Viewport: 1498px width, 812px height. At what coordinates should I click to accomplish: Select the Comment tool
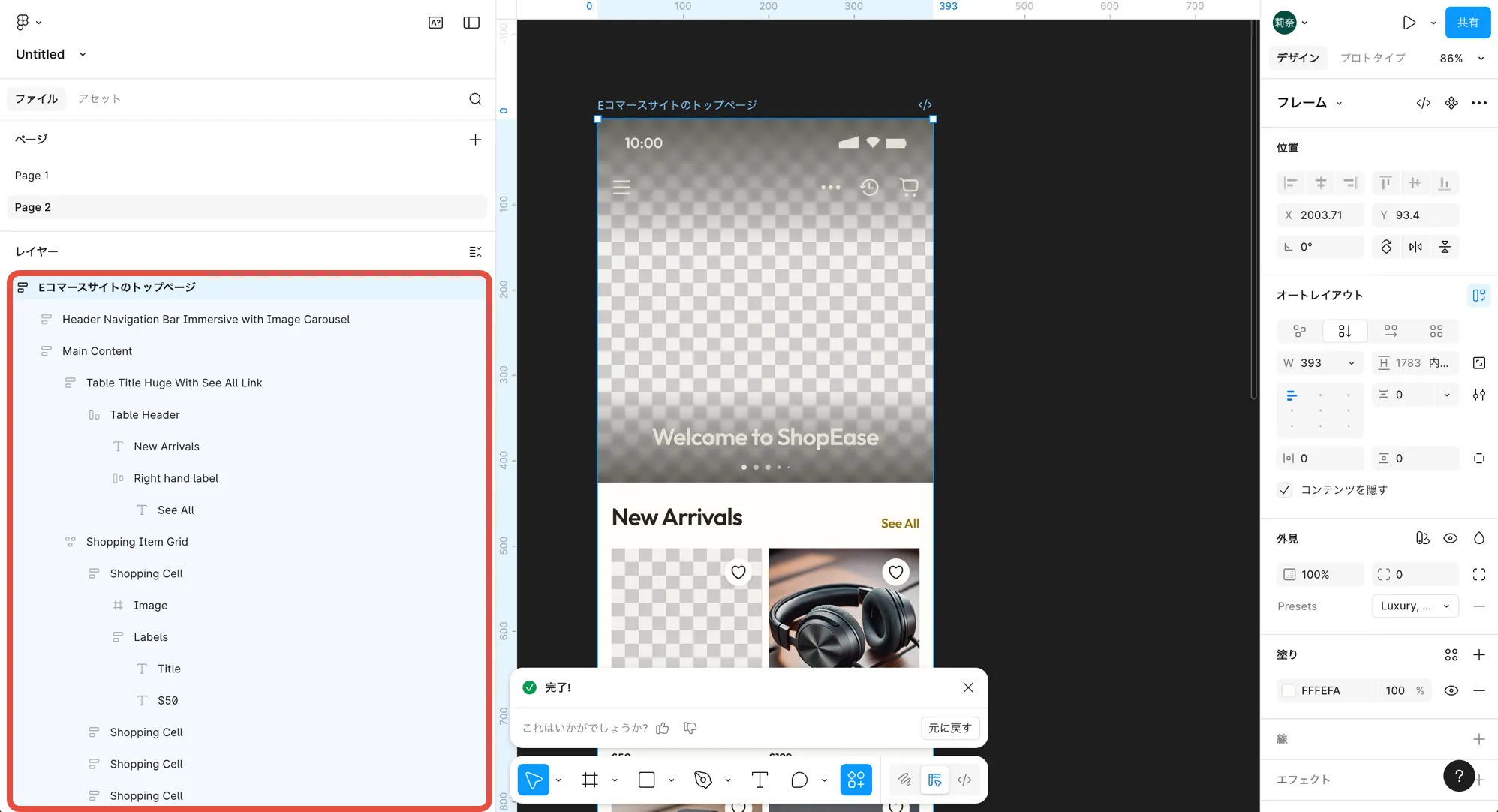tap(799, 780)
